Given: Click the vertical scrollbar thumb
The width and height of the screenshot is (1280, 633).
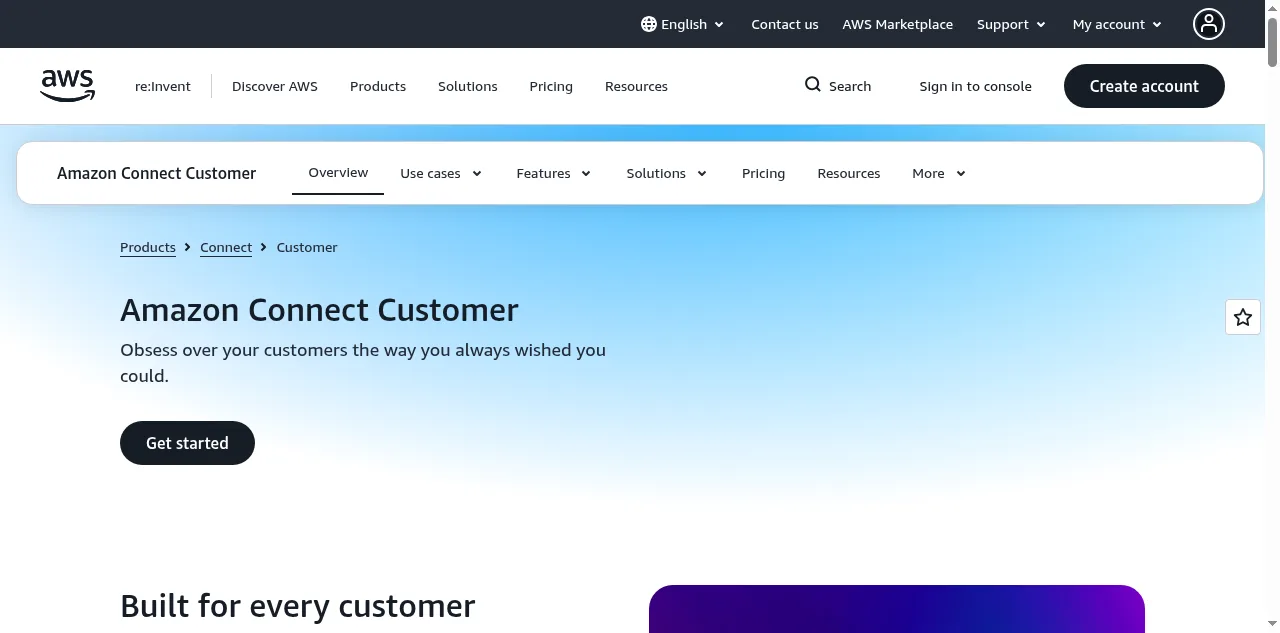Looking at the screenshot, I should (1272, 42).
